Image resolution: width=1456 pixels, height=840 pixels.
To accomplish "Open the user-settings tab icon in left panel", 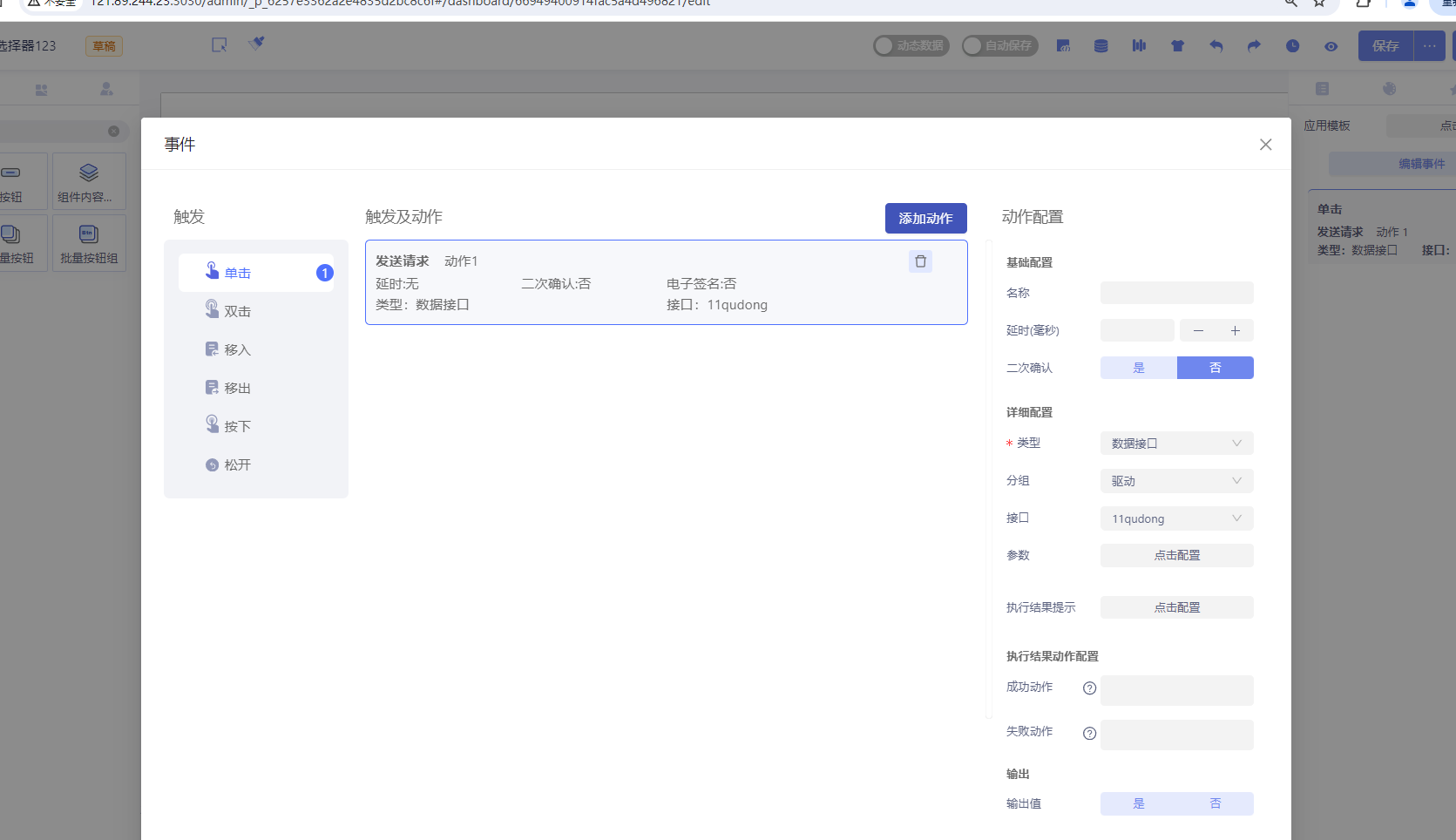I will (106, 89).
